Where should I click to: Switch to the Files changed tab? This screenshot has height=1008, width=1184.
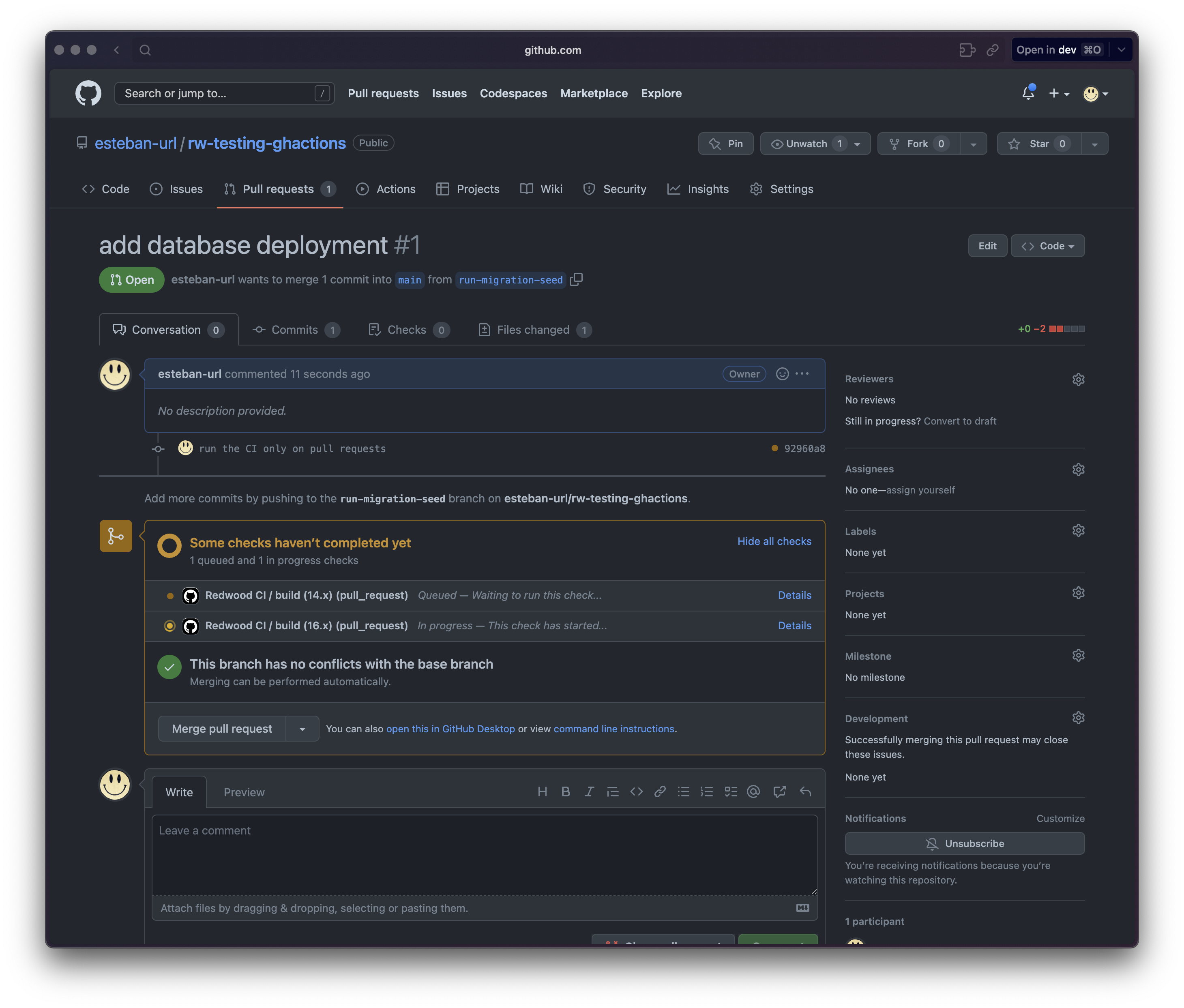coord(535,330)
